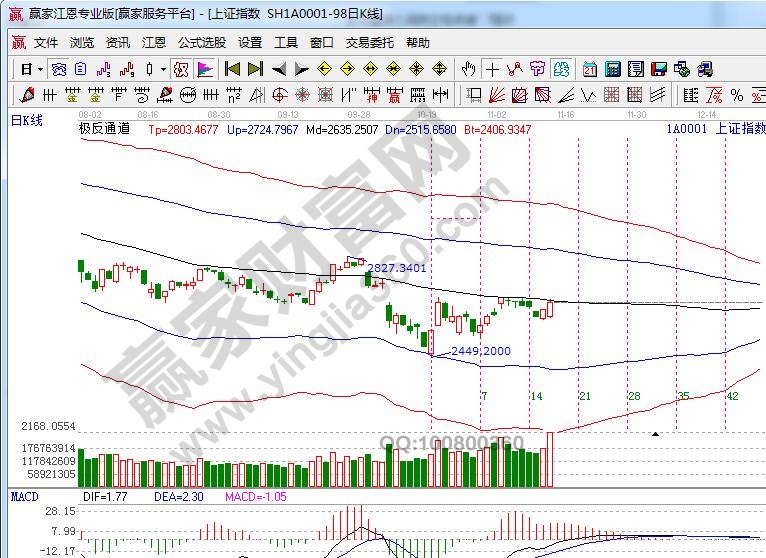Open the 交易委托 menu
Screen dimensions: 766x558
click(x=370, y=43)
